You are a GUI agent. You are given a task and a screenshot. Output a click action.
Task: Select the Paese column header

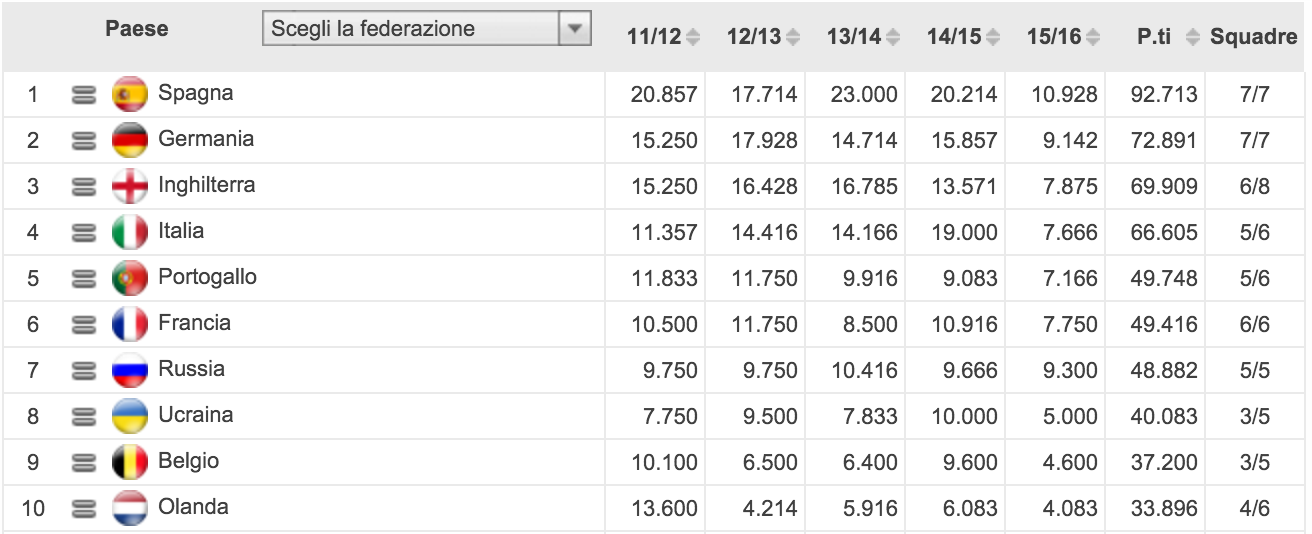click(137, 29)
